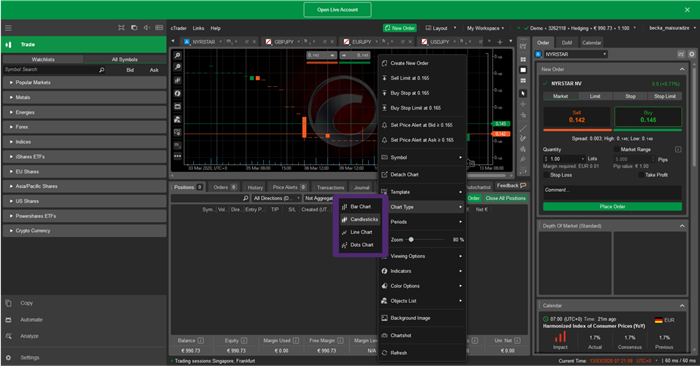Select the Market order type
700x366 pixels.
pyautogui.click(x=560, y=96)
